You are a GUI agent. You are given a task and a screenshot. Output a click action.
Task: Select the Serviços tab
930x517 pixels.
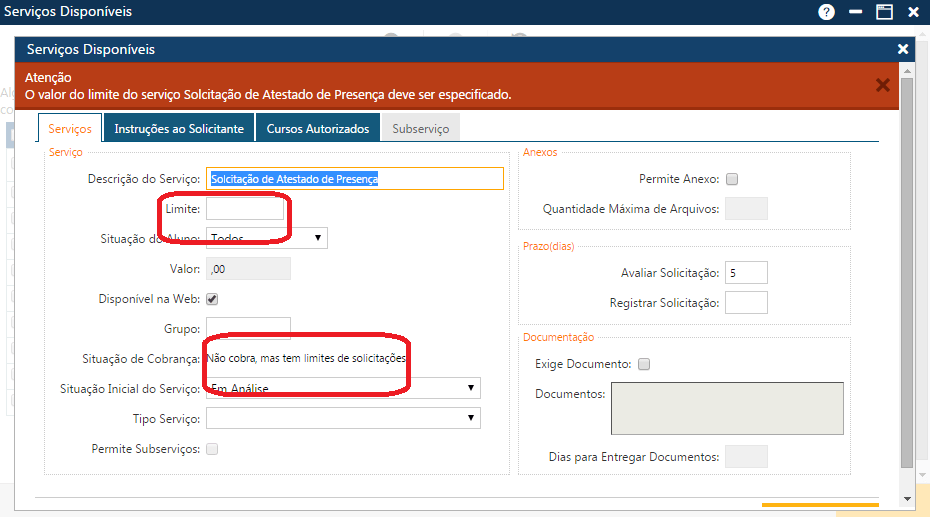pos(70,129)
